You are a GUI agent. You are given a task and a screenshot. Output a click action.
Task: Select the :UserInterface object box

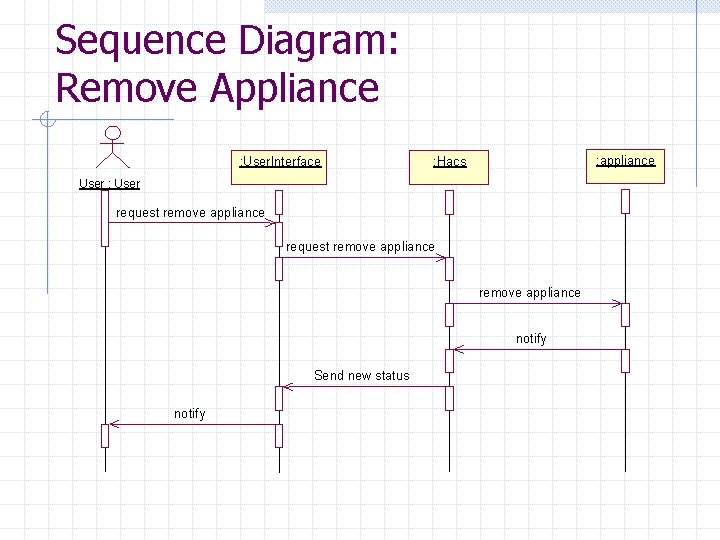click(279, 167)
